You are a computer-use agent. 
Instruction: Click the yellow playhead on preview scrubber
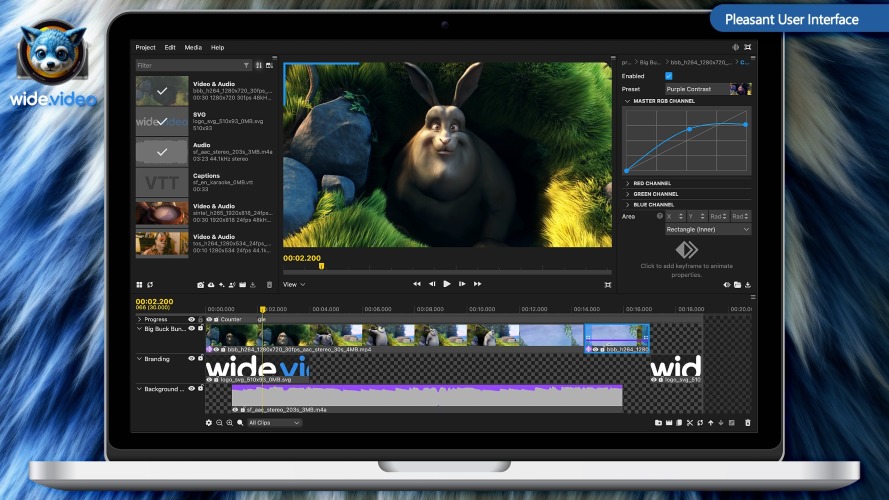tap(321, 266)
